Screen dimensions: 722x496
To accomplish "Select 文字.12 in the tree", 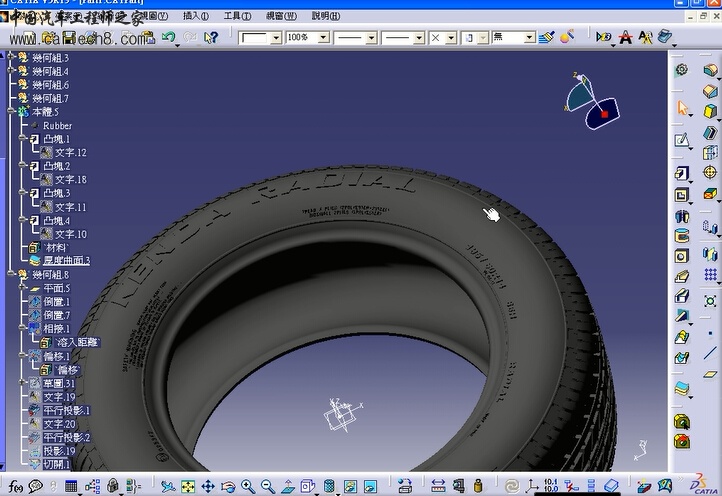I will 70,152.
